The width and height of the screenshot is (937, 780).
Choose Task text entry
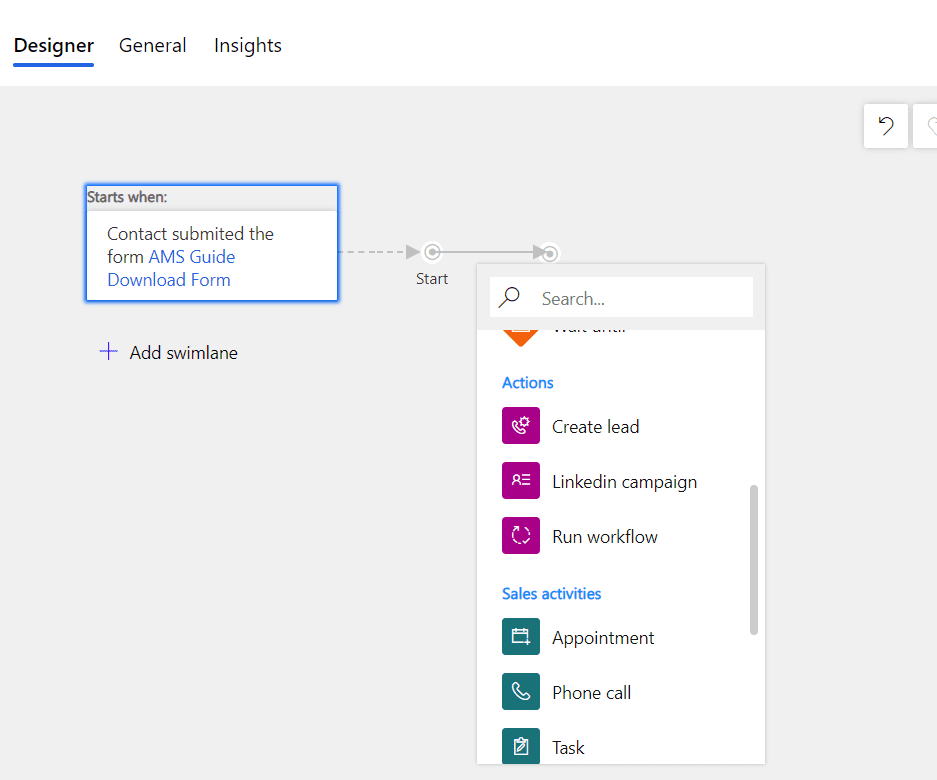click(x=568, y=748)
